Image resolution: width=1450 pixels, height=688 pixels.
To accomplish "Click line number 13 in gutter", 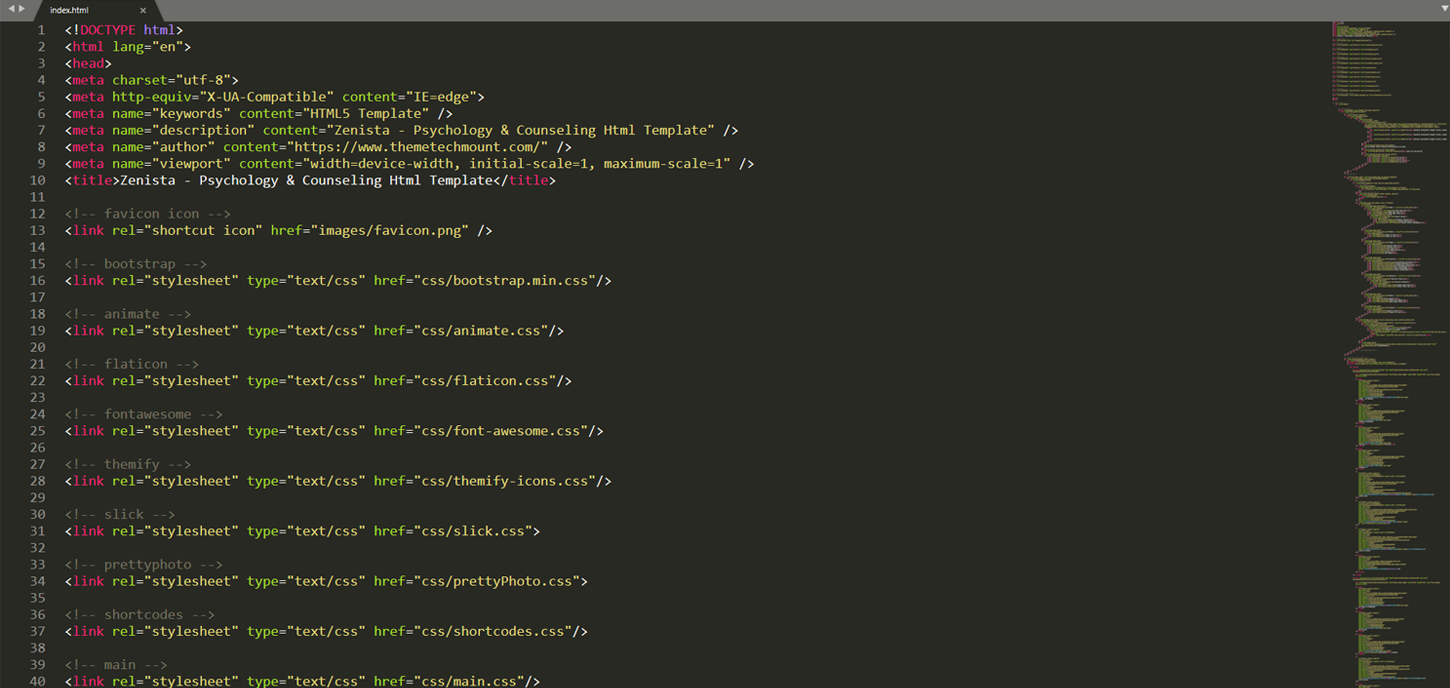I will pos(38,230).
